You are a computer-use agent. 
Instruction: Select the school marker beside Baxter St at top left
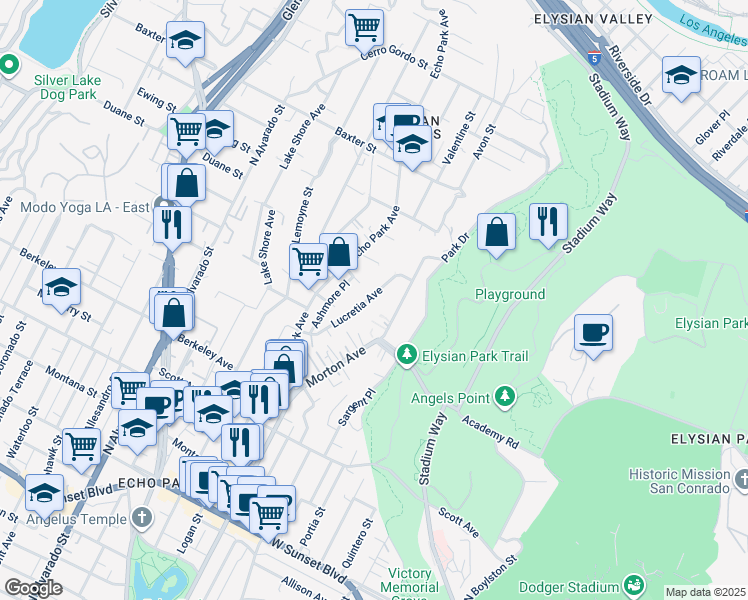(x=184, y=41)
